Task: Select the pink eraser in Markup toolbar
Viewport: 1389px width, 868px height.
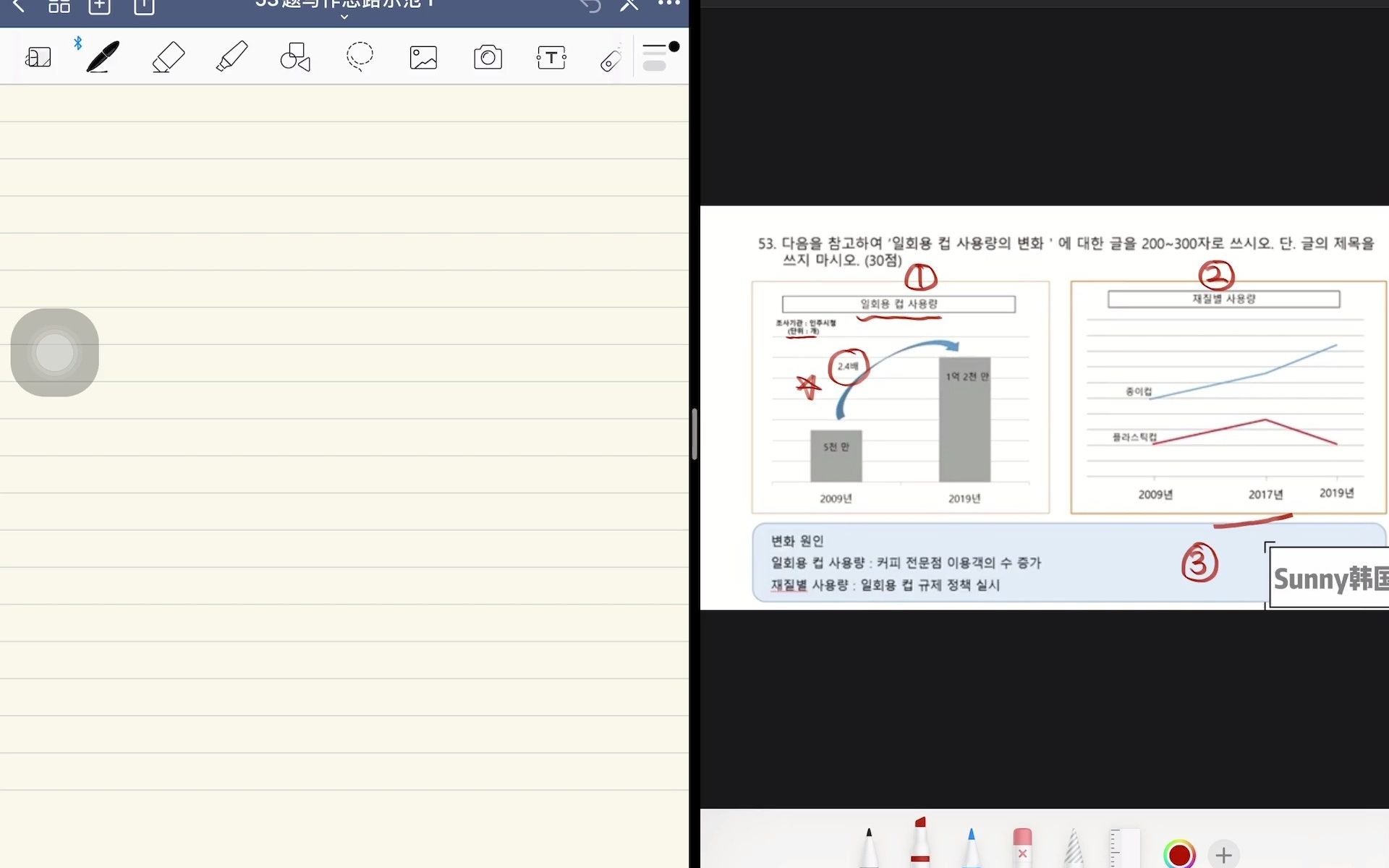Action: click(x=1022, y=848)
